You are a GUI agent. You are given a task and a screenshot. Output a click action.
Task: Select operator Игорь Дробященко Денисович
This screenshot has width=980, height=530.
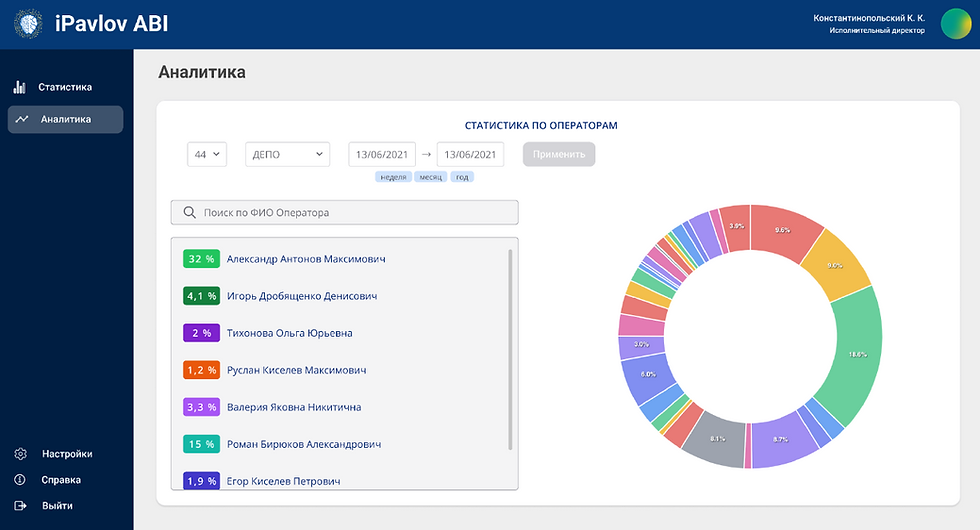(302, 296)
